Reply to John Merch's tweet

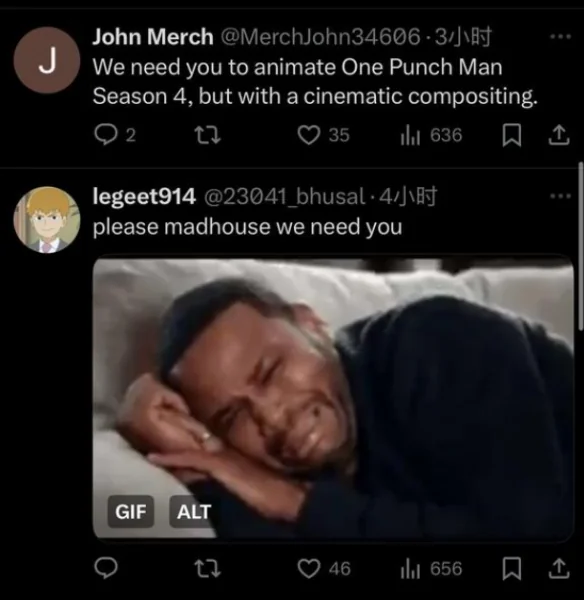[x=114, y=135]
